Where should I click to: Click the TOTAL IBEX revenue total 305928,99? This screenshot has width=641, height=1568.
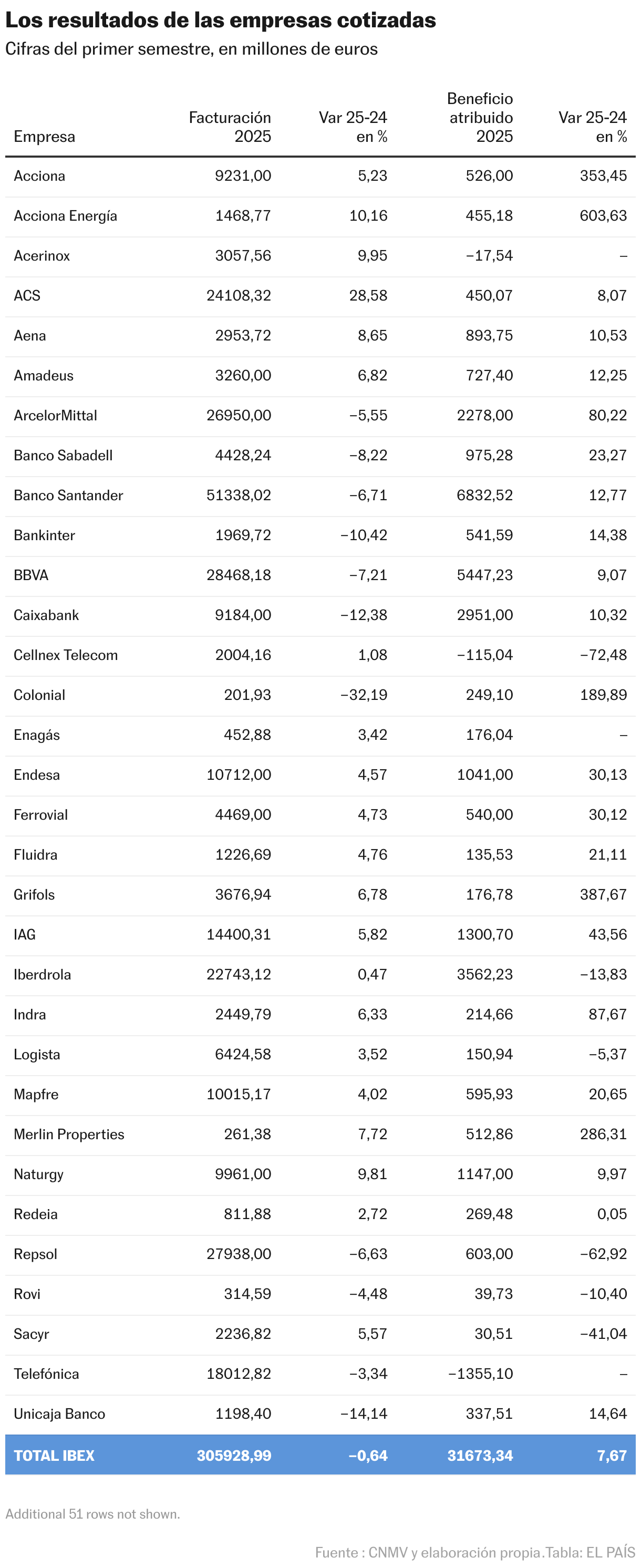(234, 1456)
